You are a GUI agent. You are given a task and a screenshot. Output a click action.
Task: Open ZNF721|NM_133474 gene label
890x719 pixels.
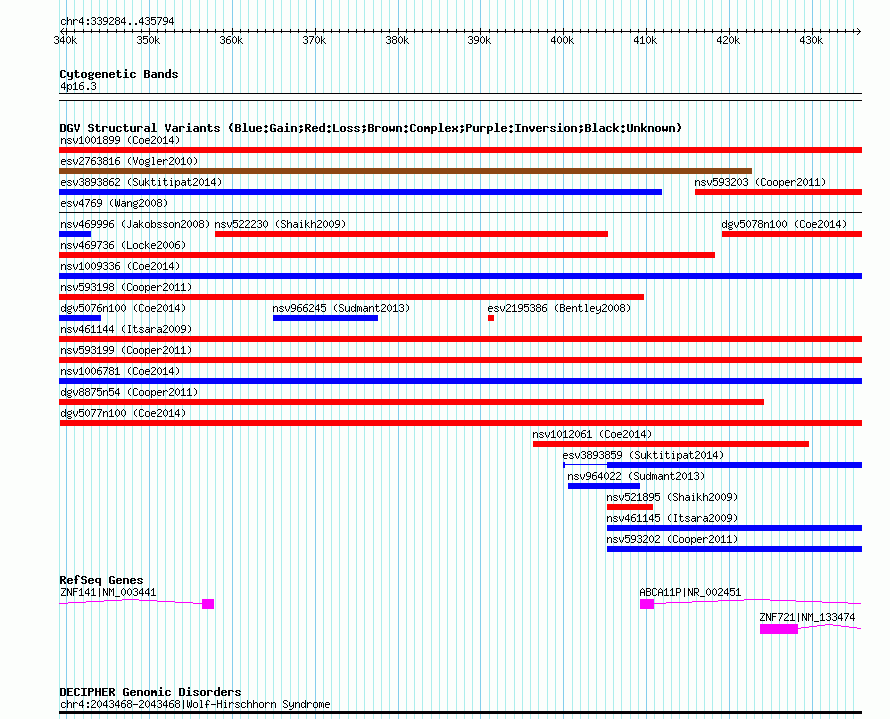pyautogui.click(x=807, y=617)
